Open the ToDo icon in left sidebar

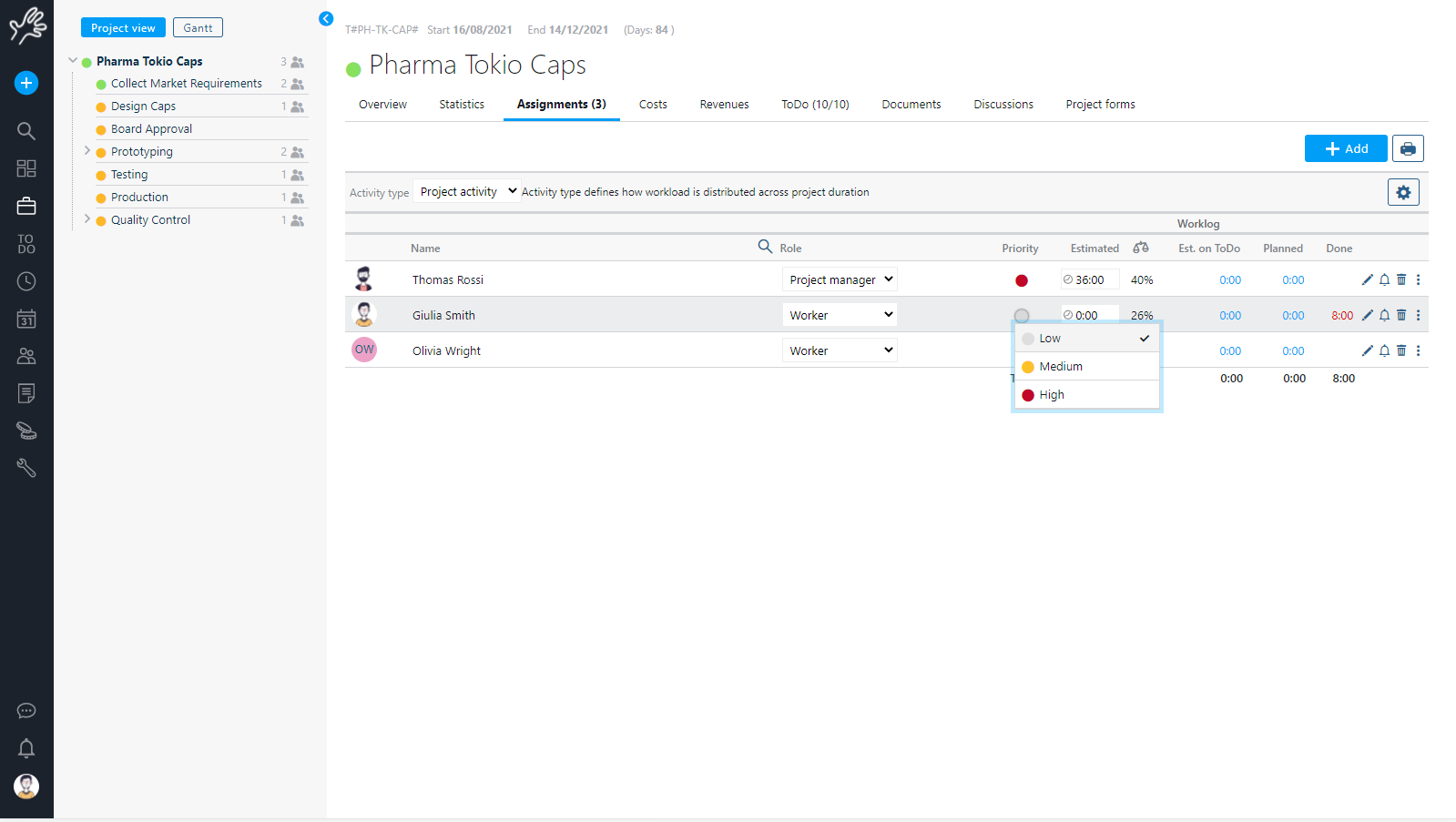tap(26, 244)
